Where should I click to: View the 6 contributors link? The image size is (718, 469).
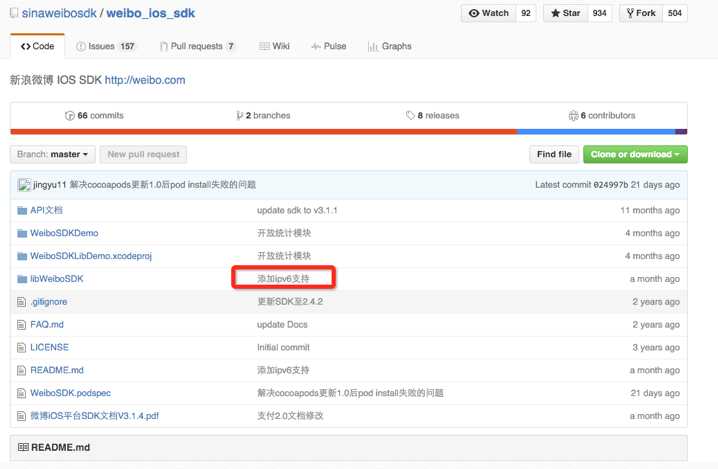tap(602, 115)
